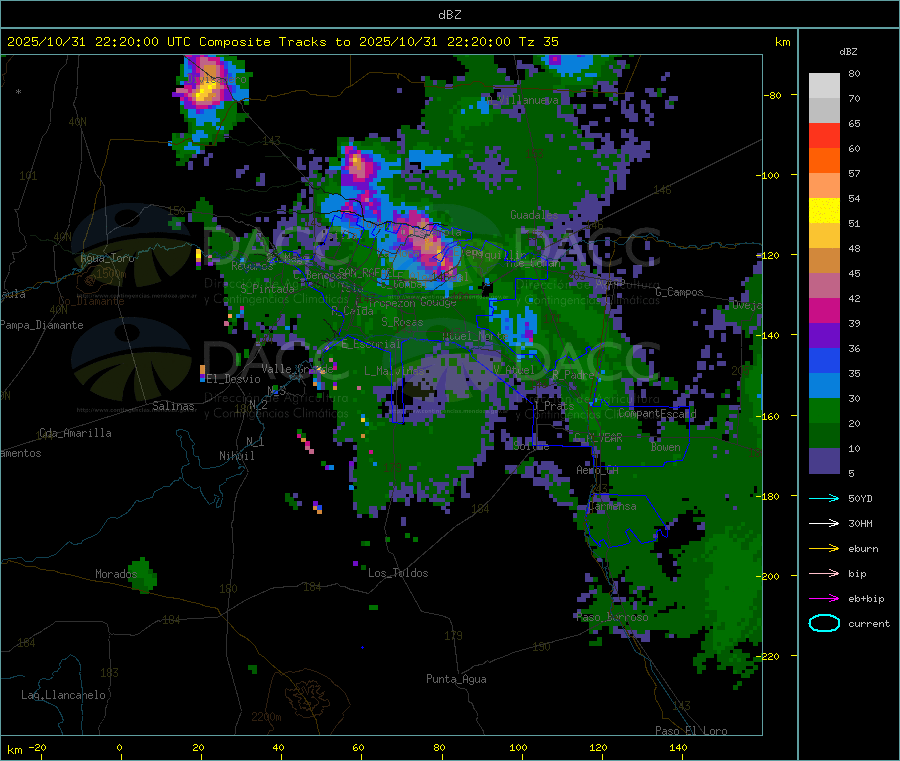
Task: Click the 'dBZ' title at top
Action: [449, 15]
